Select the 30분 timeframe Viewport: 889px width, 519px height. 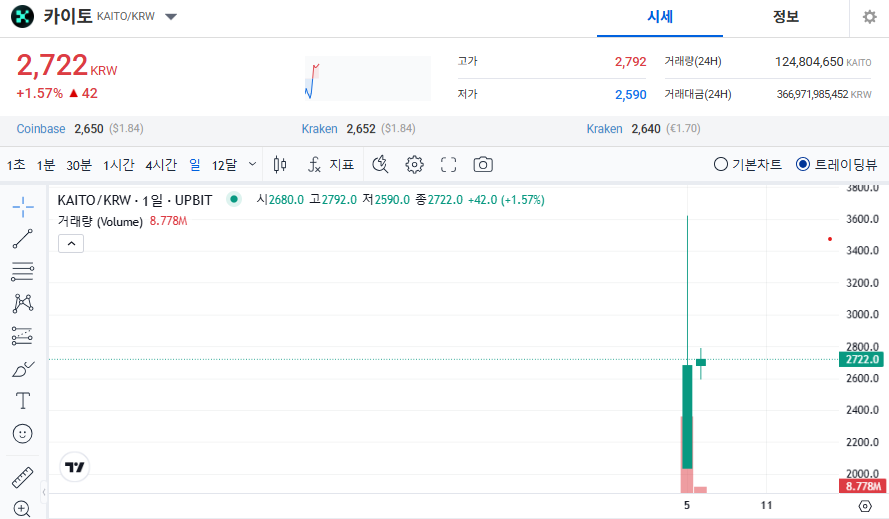click(79, 165)
